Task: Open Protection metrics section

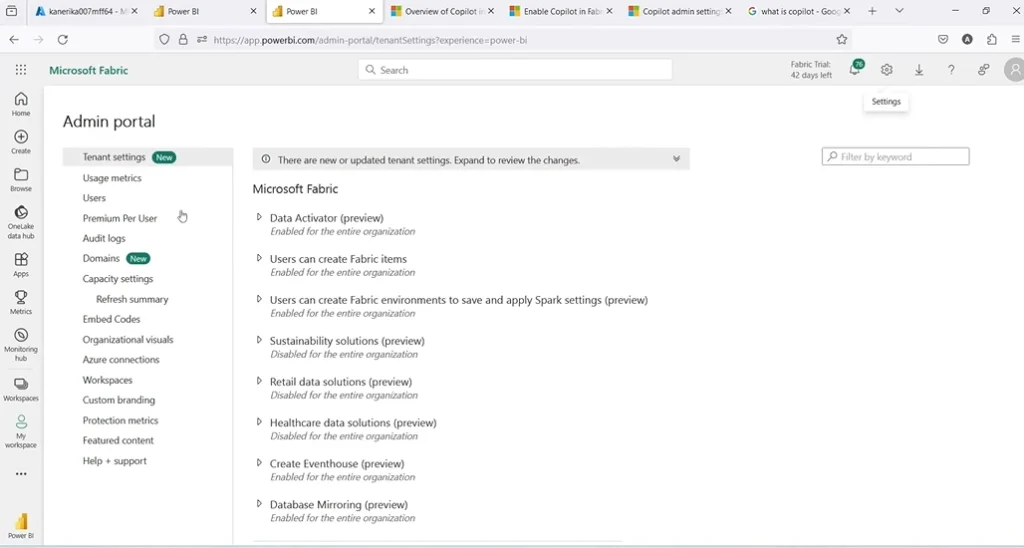Action: [120, 421]
